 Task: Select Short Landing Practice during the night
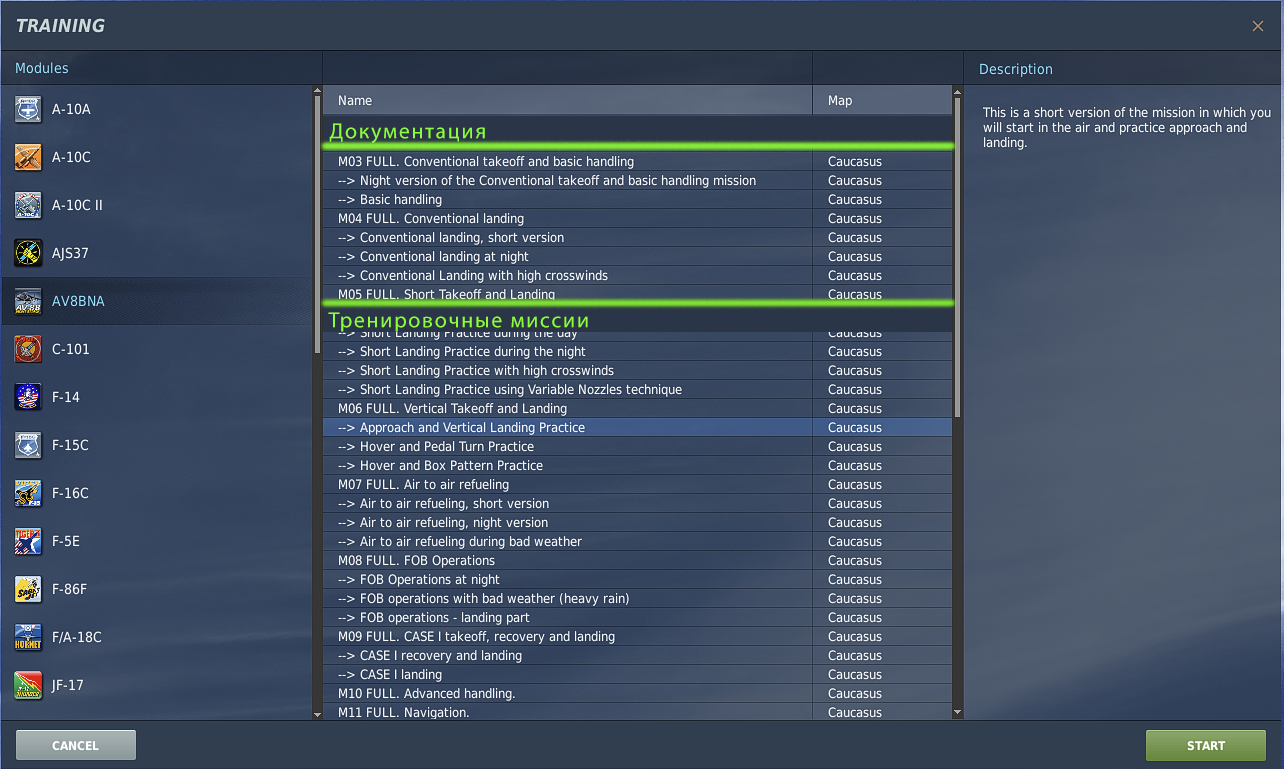click(638, 351)
